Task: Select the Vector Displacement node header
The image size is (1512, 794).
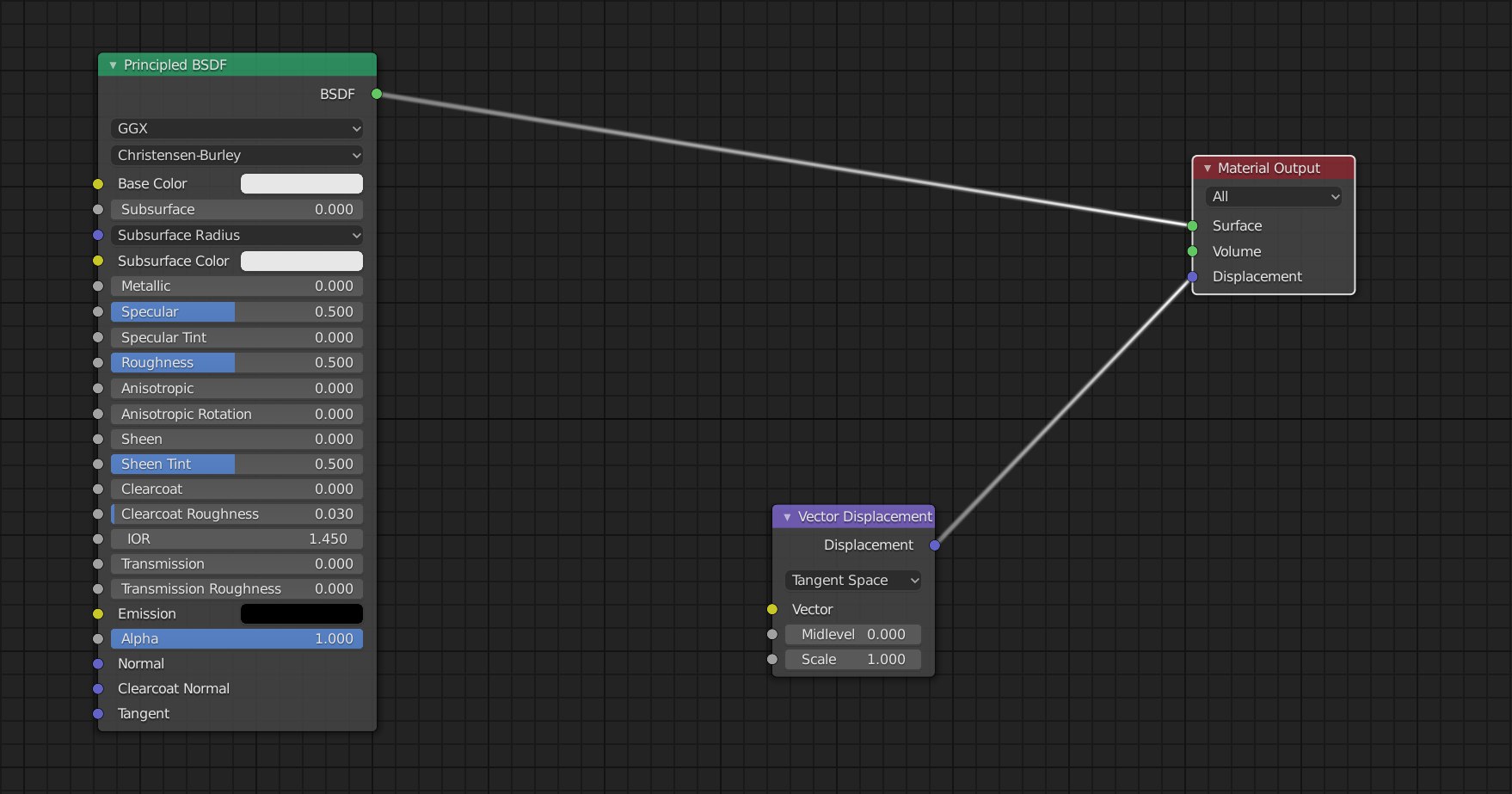Action: [853, 516]
